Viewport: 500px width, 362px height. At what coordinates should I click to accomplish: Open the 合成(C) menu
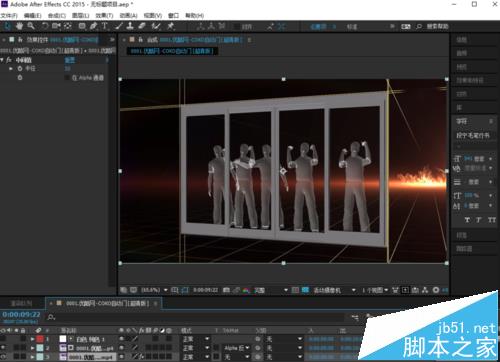point(57,15)
